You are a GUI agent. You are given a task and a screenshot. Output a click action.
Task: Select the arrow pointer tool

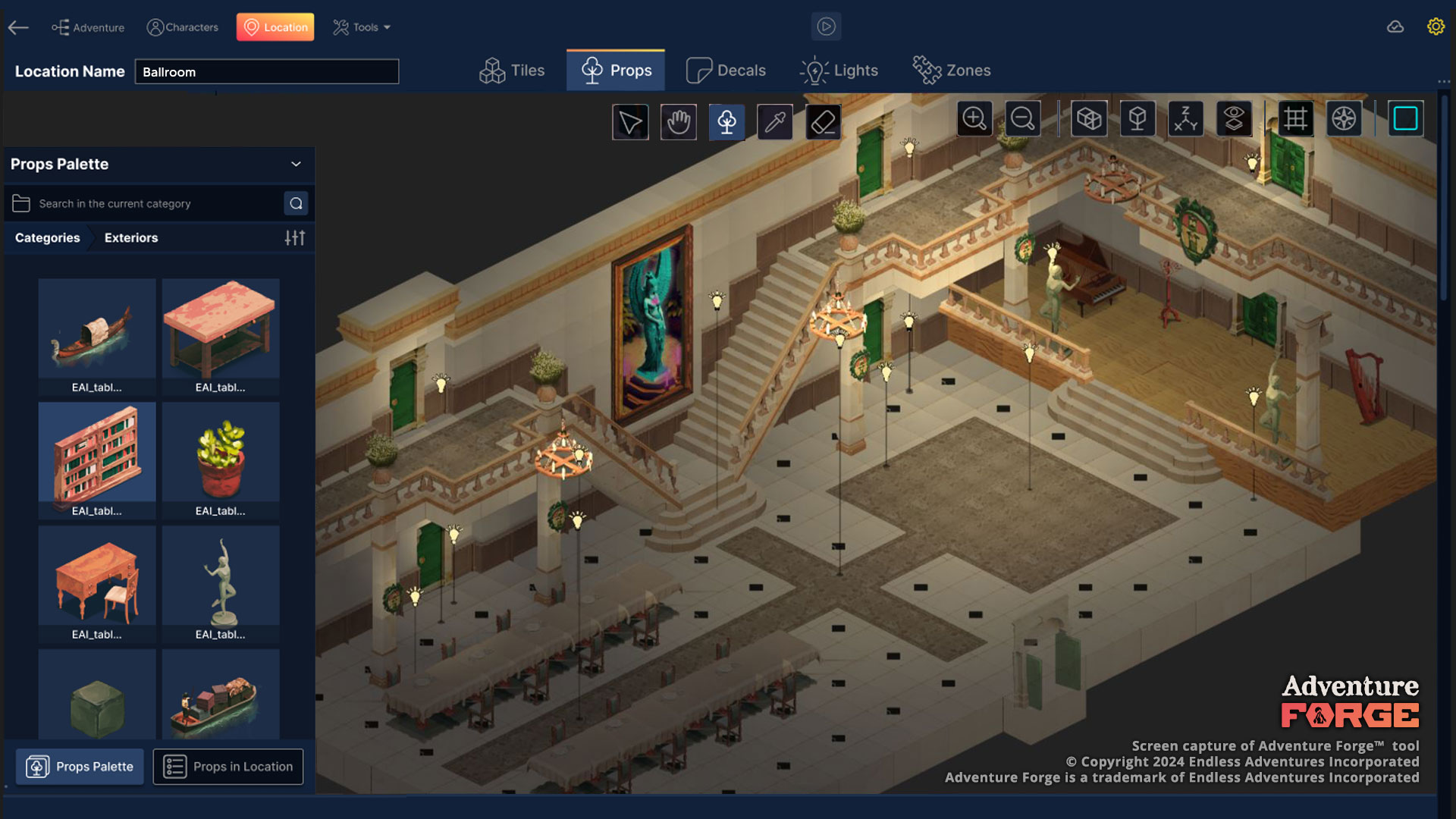tap(630, 121)
